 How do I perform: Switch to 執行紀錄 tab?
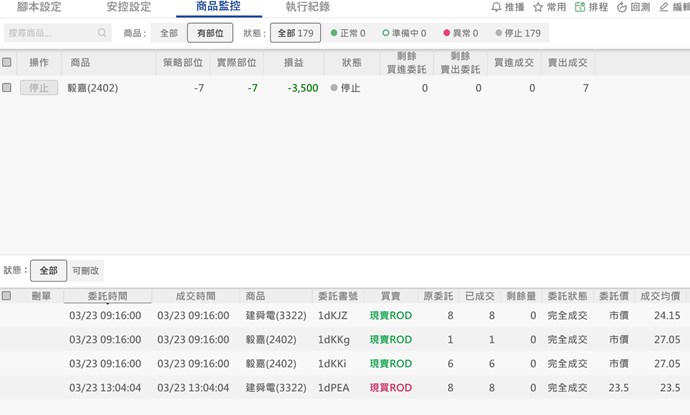pos(307,7)
